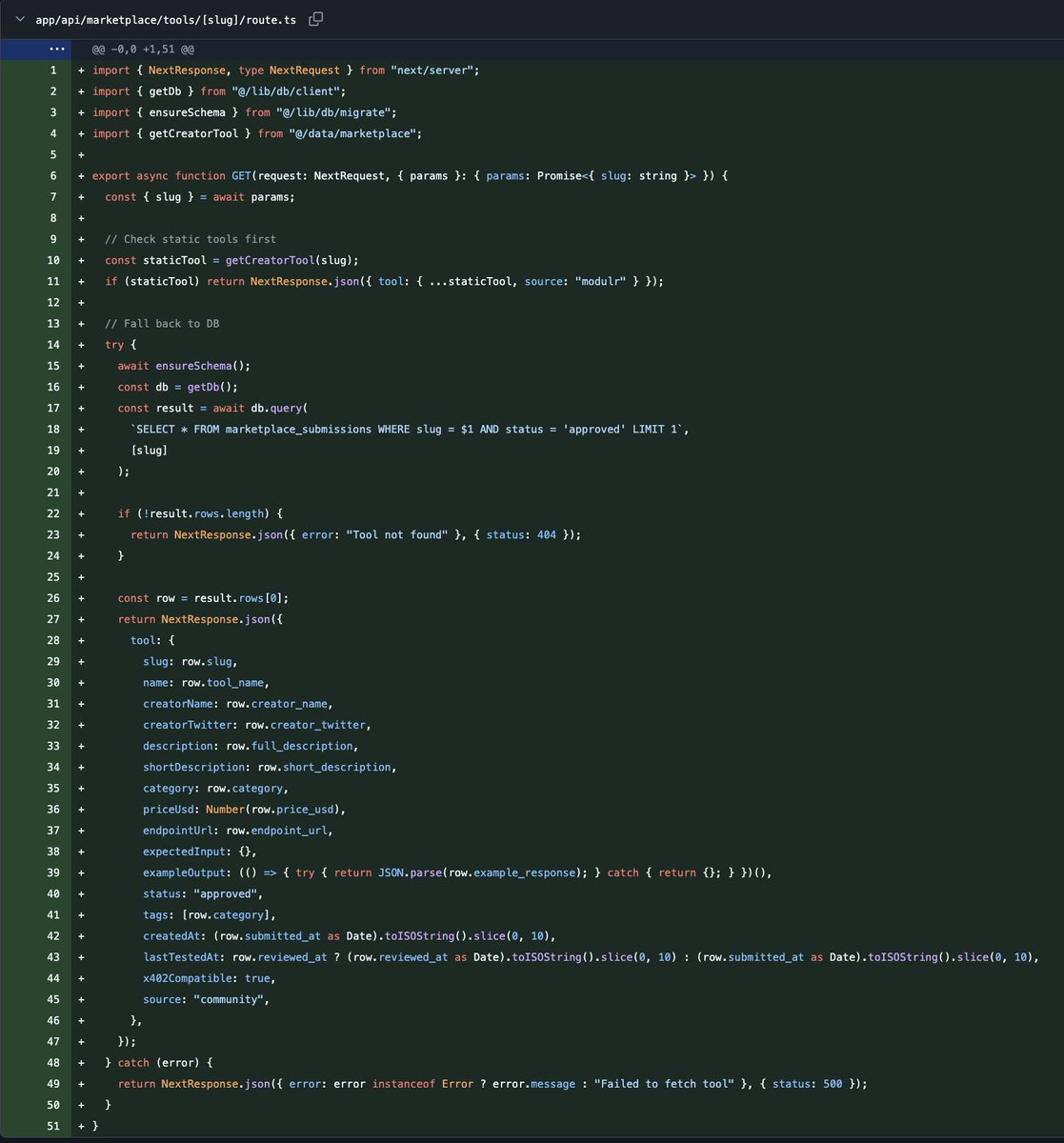Viewport: 1064px width, 1143px height.
Task: Select line number 23 in the gutter
Action: 53,534
